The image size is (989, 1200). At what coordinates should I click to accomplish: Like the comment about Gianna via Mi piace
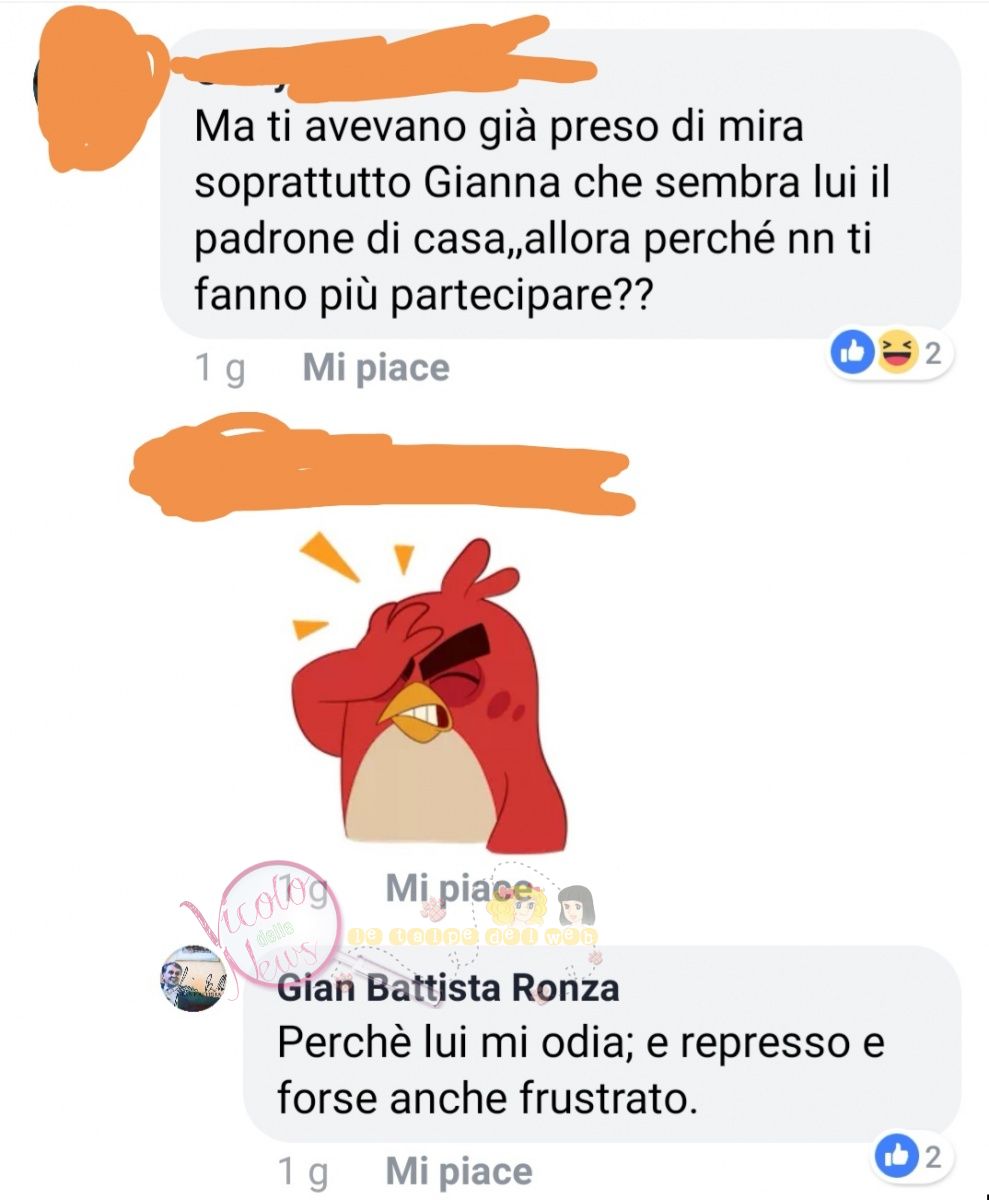tap(376, 368)
